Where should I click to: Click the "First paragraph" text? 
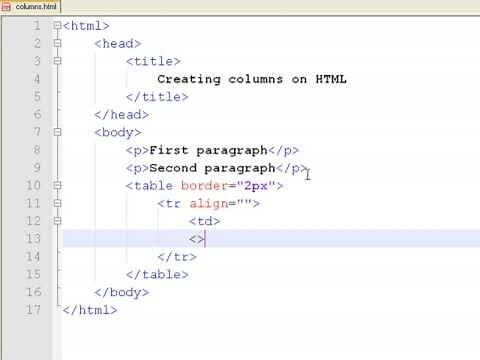pos(209,150)
